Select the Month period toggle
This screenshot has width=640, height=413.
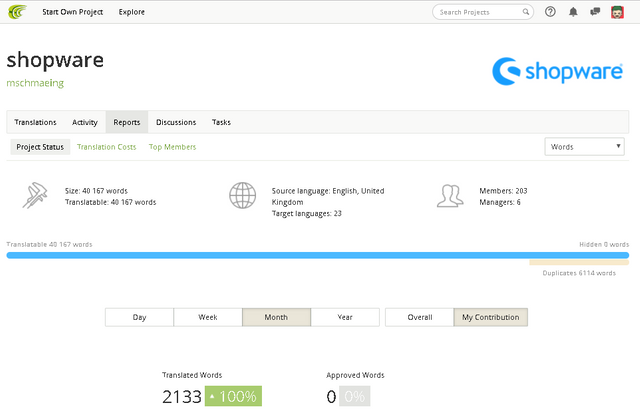(x=276, y=317)
